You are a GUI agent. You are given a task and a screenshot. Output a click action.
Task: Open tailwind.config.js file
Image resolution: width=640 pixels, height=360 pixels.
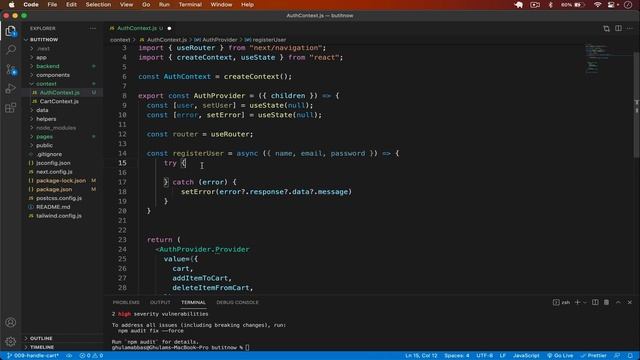tap(59, 216)
